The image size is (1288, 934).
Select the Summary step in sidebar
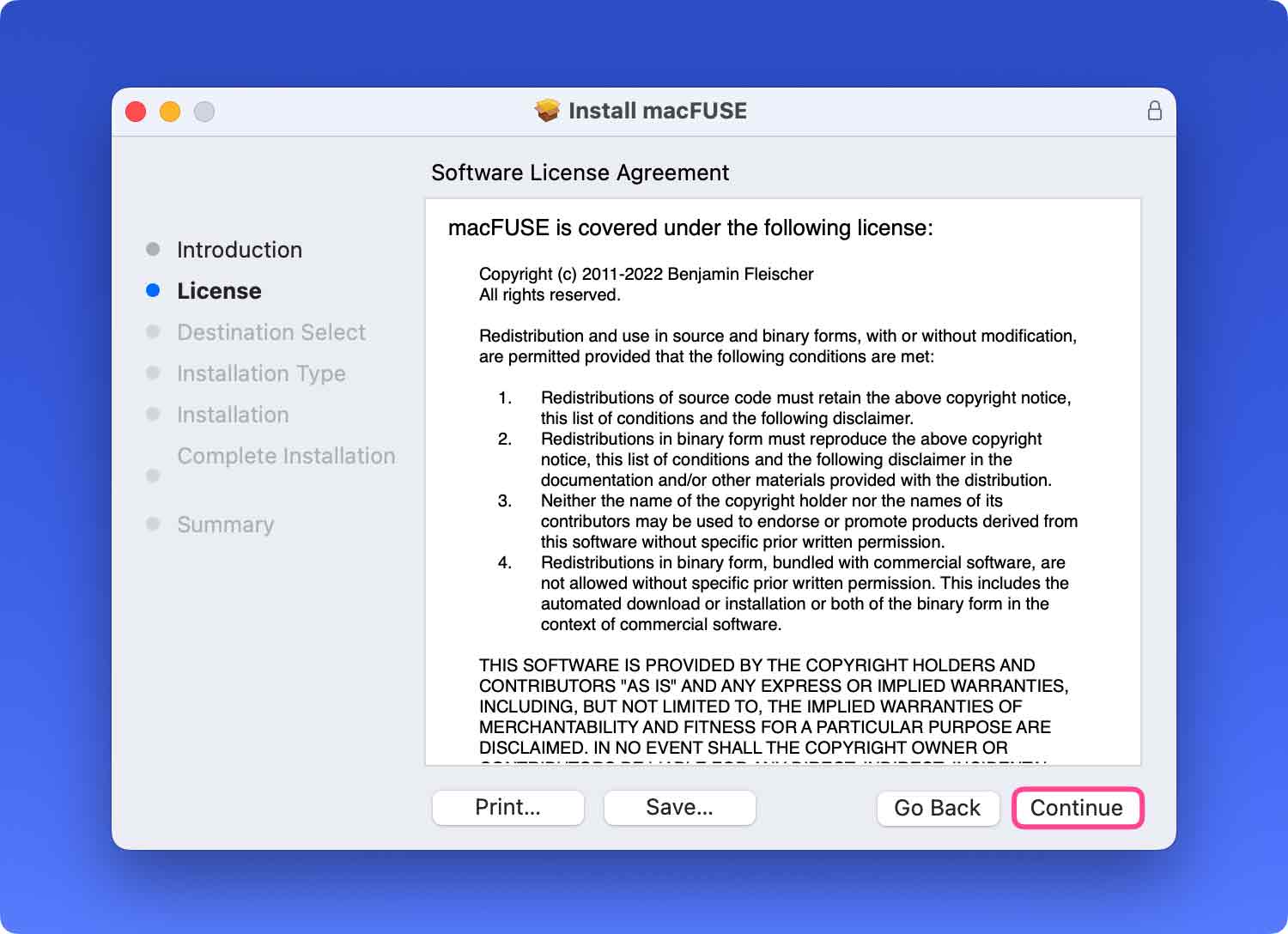pyautogui.click(x=225, y=525)
